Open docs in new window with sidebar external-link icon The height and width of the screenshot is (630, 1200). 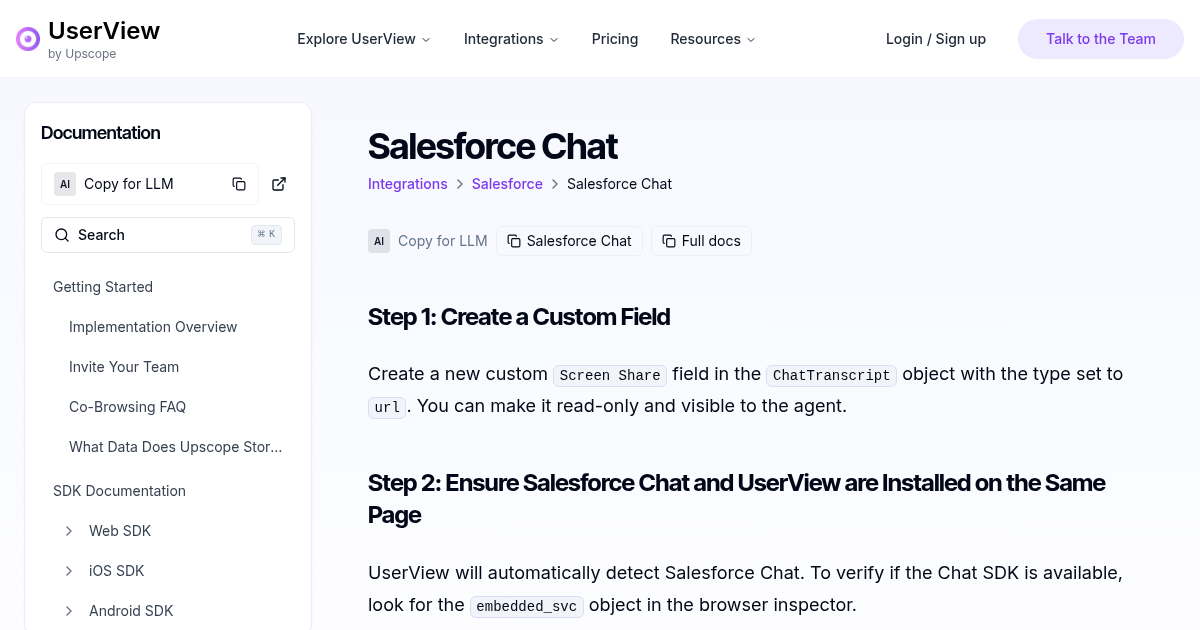pos(279,184)
